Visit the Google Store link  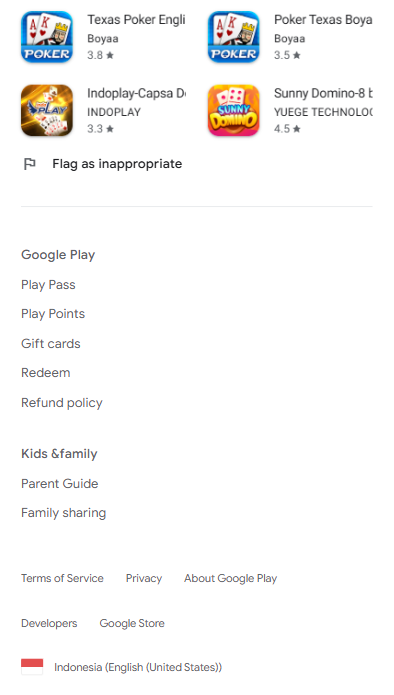132,623
